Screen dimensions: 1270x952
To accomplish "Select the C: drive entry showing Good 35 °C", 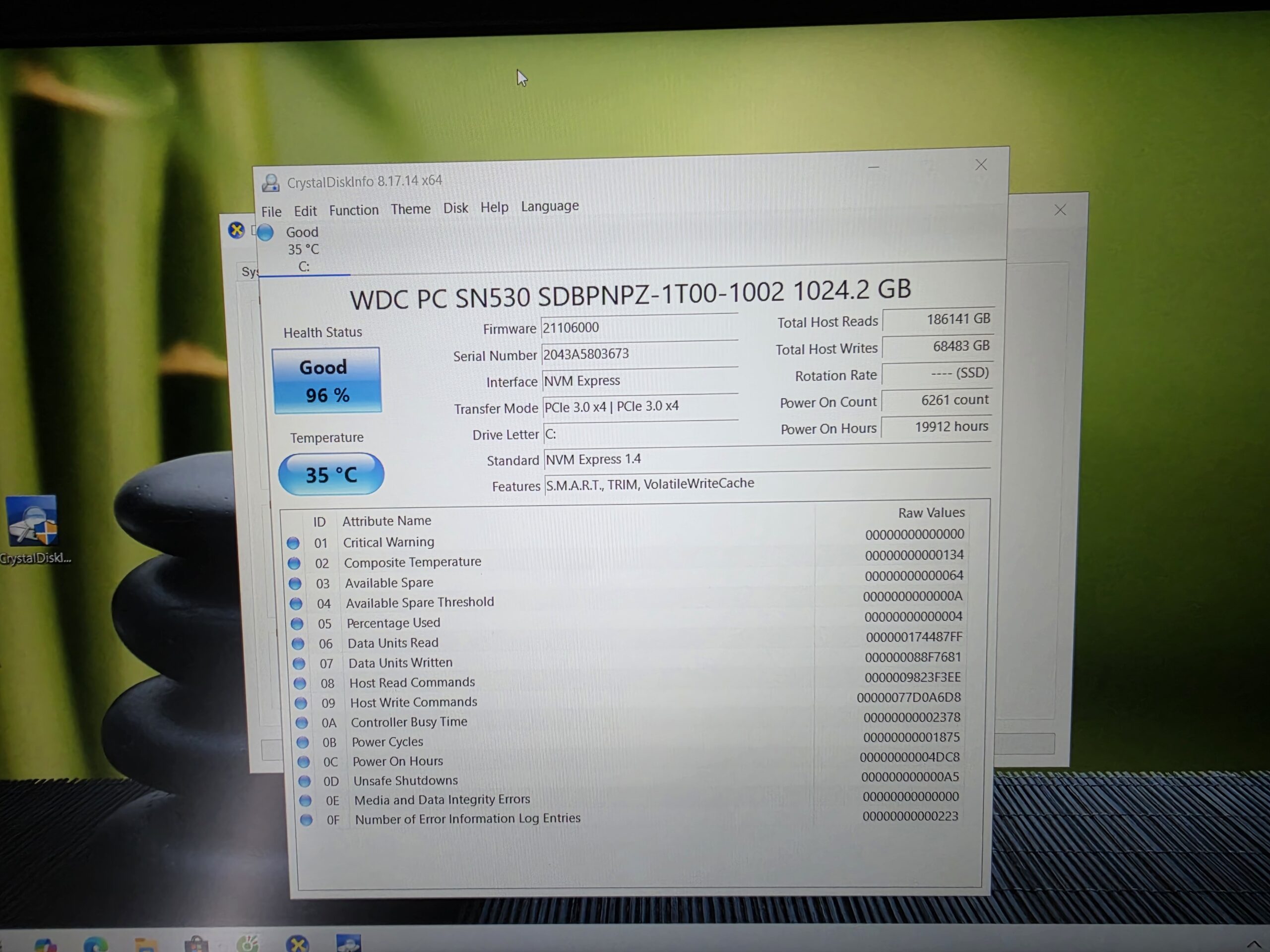I will [x=303, y=249].
